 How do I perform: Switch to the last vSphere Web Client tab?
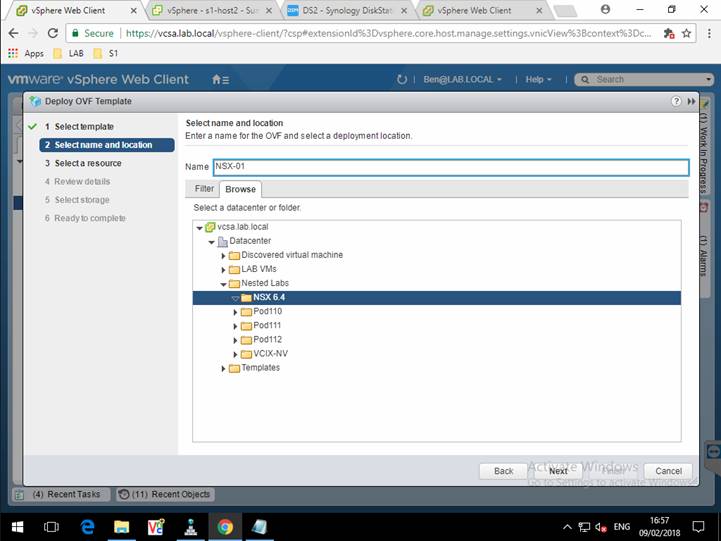482,10
